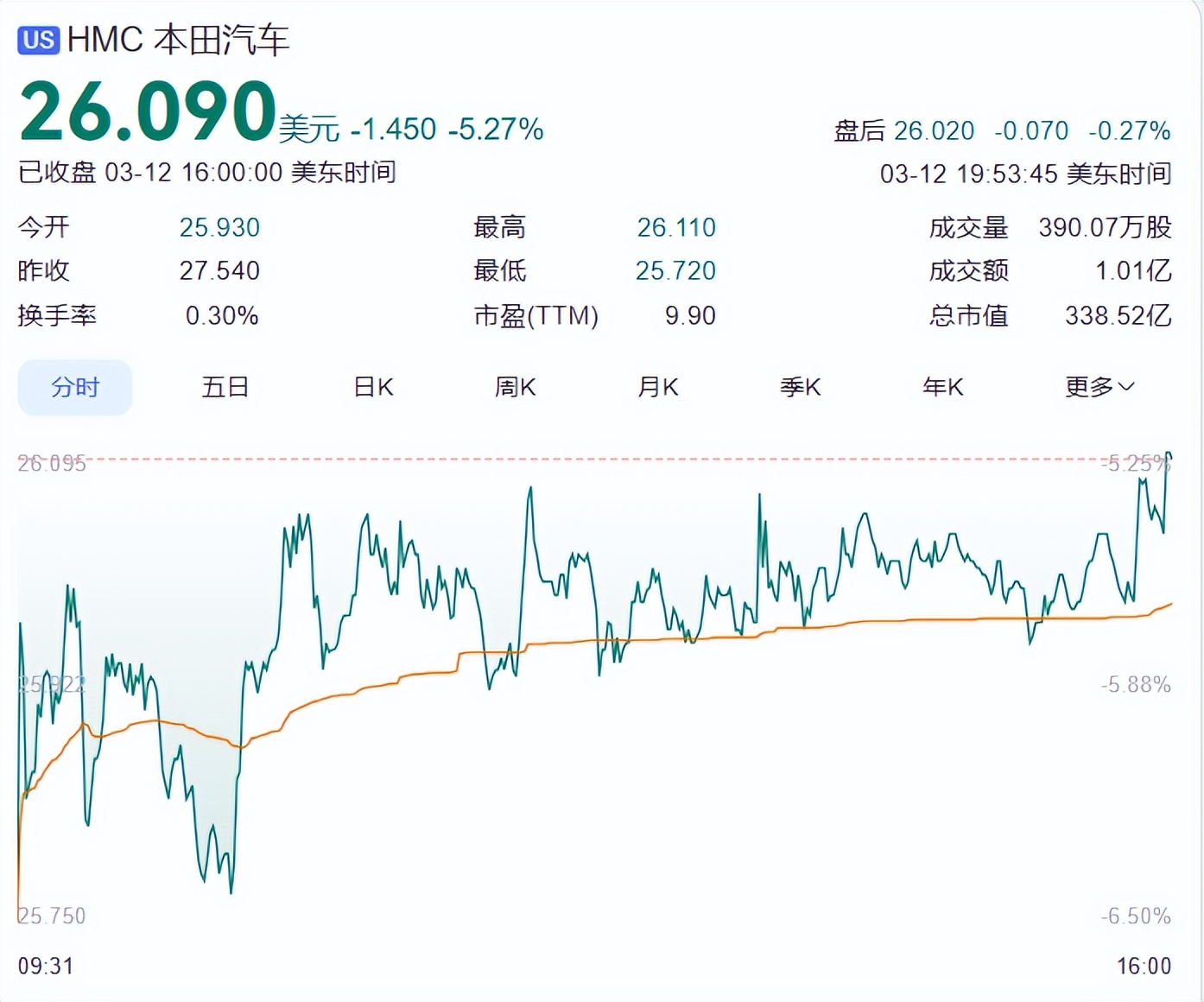Click the 16:00 closing time marker
This screenshot has height=1002, width=1204.
[1144, 966]
